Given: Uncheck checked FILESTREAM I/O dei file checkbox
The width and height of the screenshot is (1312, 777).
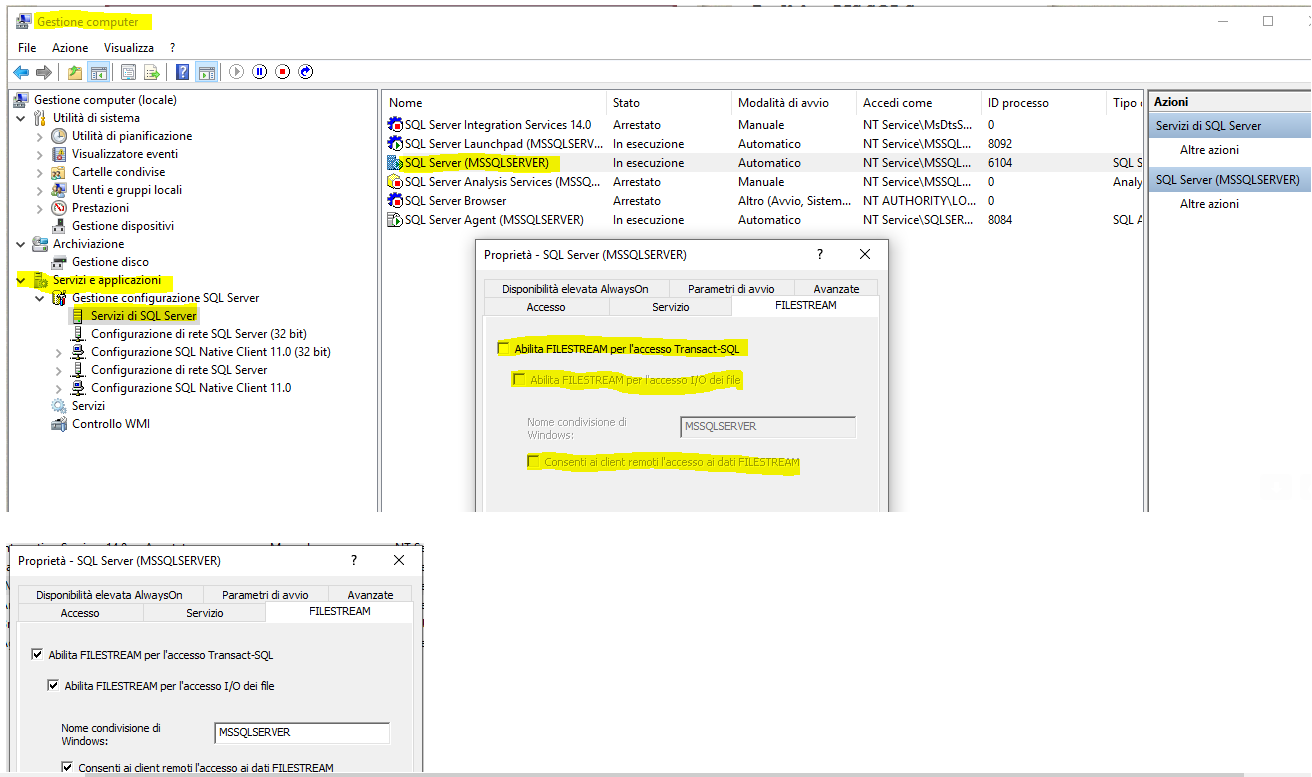Looking at the screenshot, I should [53, 686].
